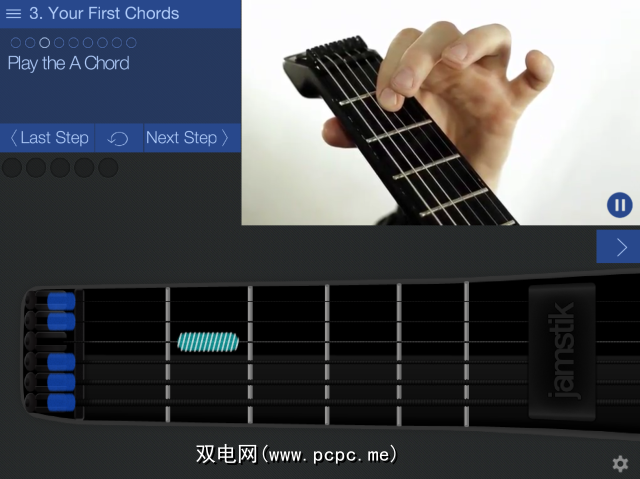Click the first dark score circle
This screenshot has height=479, width=640.
[12, 168]
